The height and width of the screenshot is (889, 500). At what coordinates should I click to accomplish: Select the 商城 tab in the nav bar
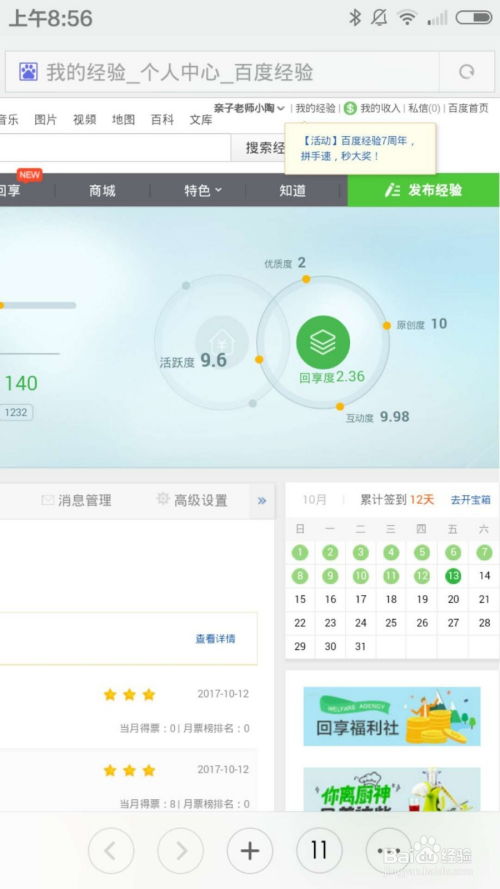coord(102,190)
